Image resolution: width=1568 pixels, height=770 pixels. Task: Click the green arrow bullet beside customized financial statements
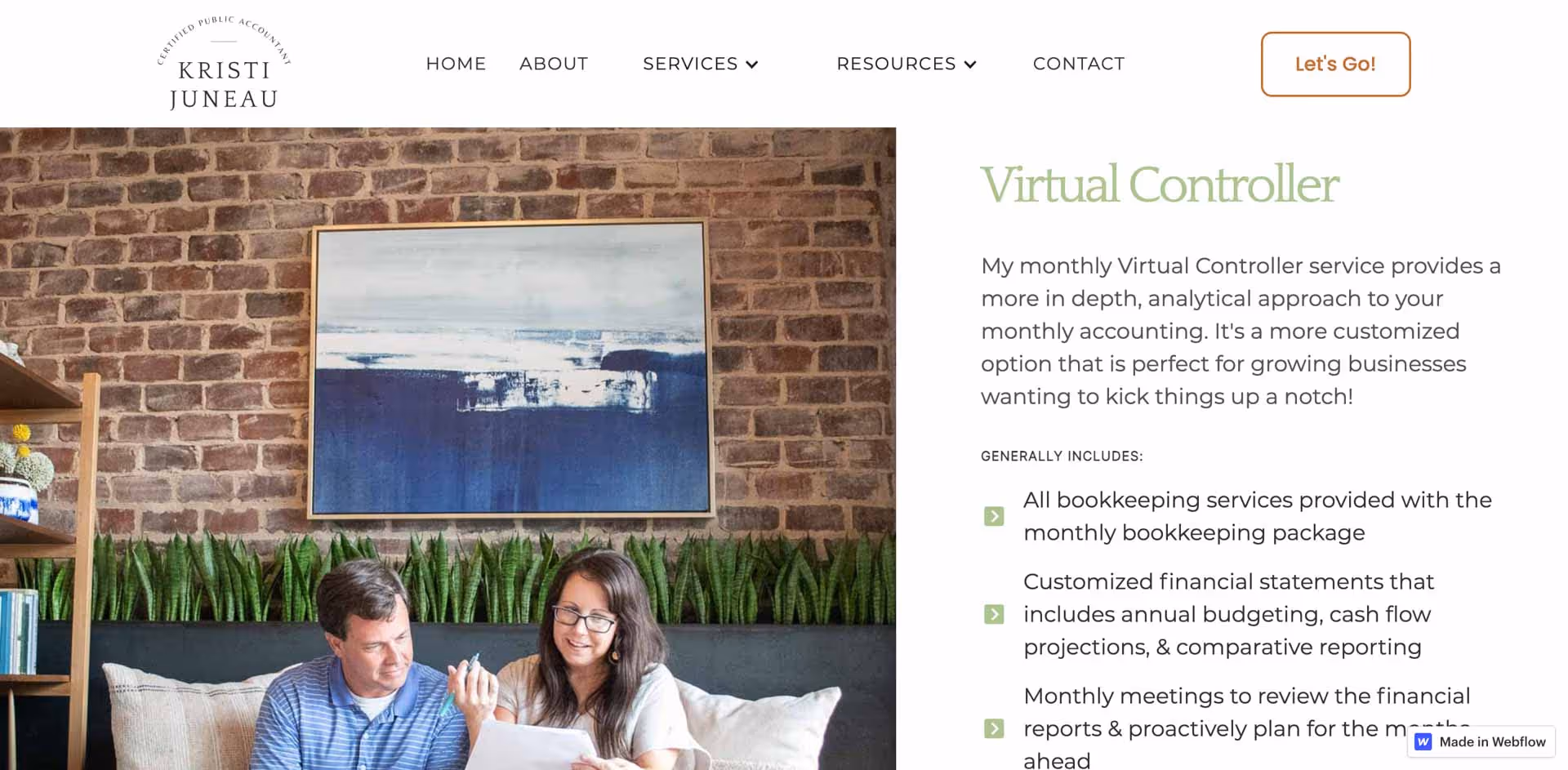pyautogui.click(x=994, y=614)
